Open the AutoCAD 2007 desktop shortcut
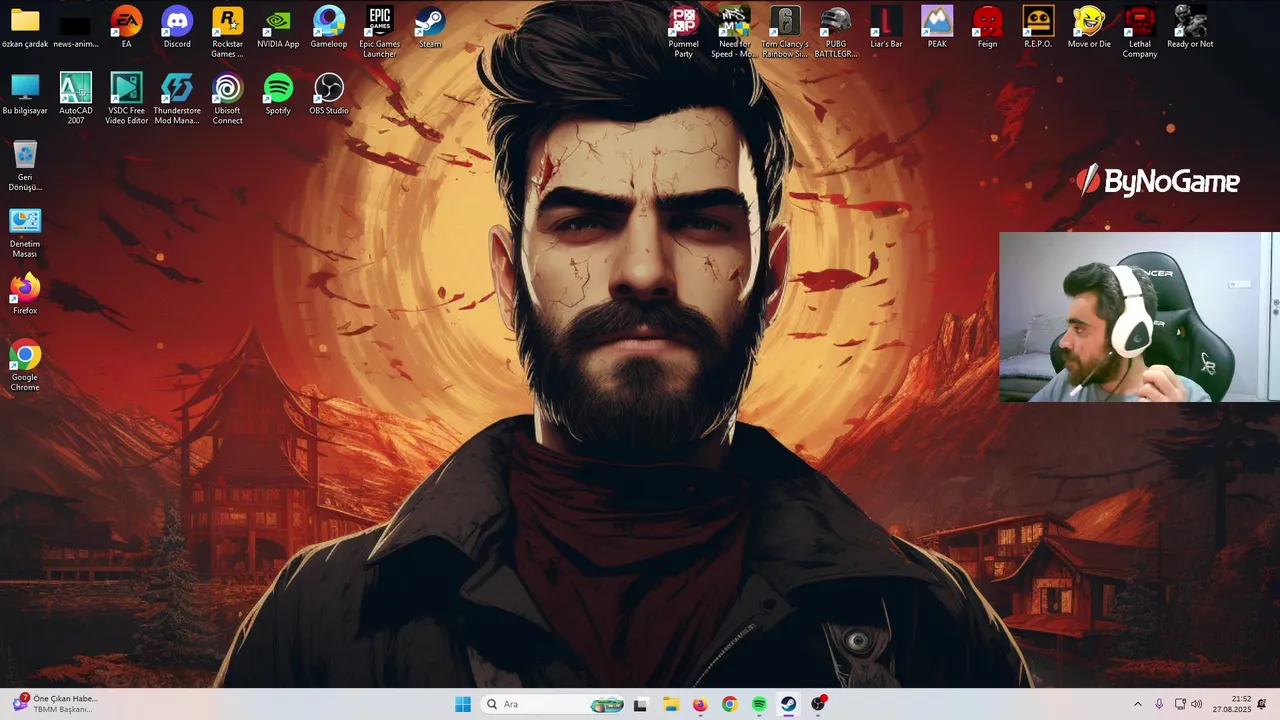1280x720 pixels. 76,98
